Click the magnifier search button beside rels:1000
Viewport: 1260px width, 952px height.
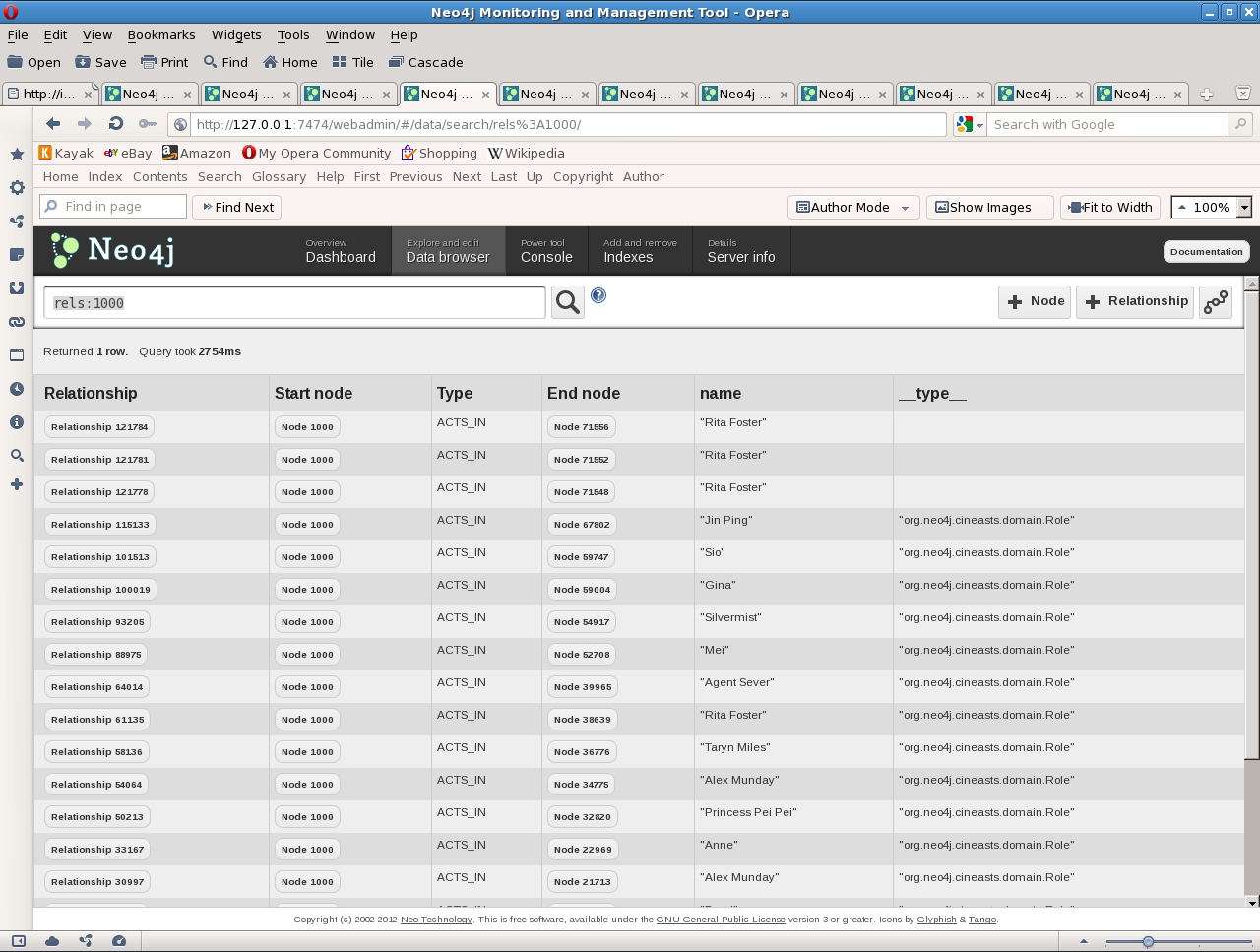click(x=568, y=302)
